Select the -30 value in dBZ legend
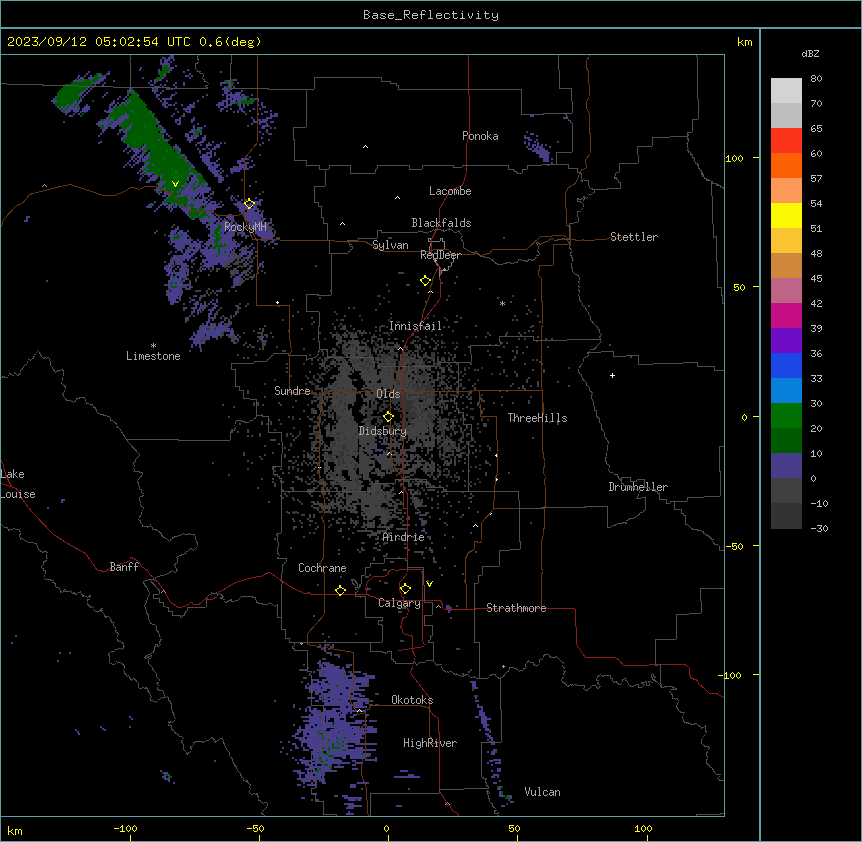The height and width of the screenshot is (842, 862). (819, 528)
